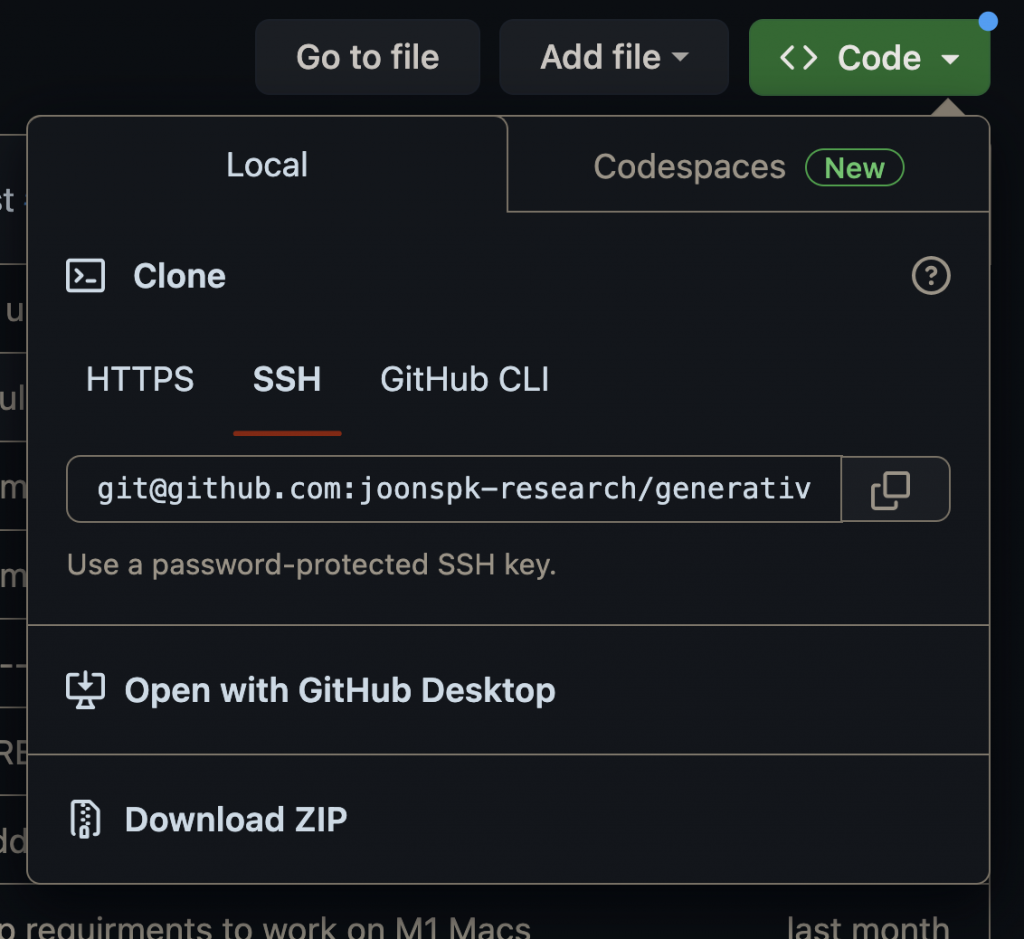Image resolution: width=1024 pixels, height=939 pixels.
Task: Click the terminal icon beside Clone
Action: pos(85,276)
